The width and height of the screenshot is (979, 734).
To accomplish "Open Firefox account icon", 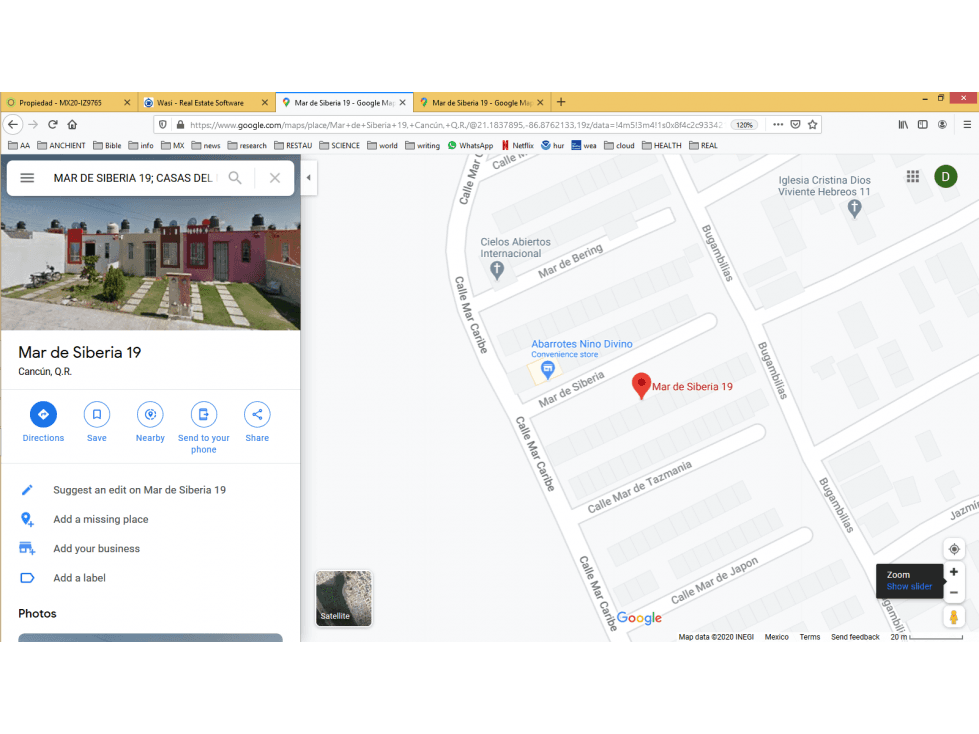I will click(x=942, y=125).
